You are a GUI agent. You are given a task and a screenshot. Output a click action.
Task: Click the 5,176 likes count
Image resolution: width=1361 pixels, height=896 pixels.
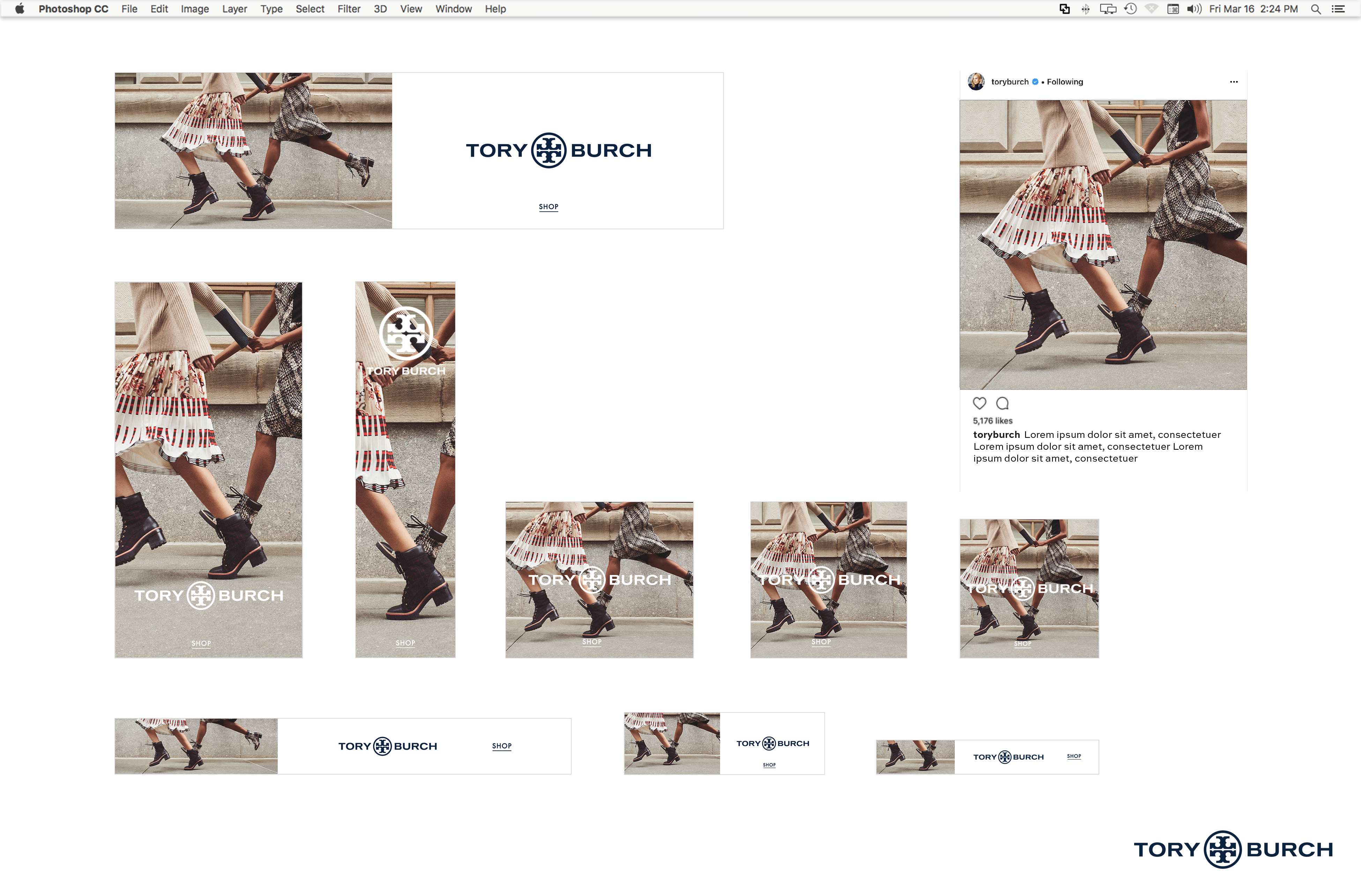(993, 421)
